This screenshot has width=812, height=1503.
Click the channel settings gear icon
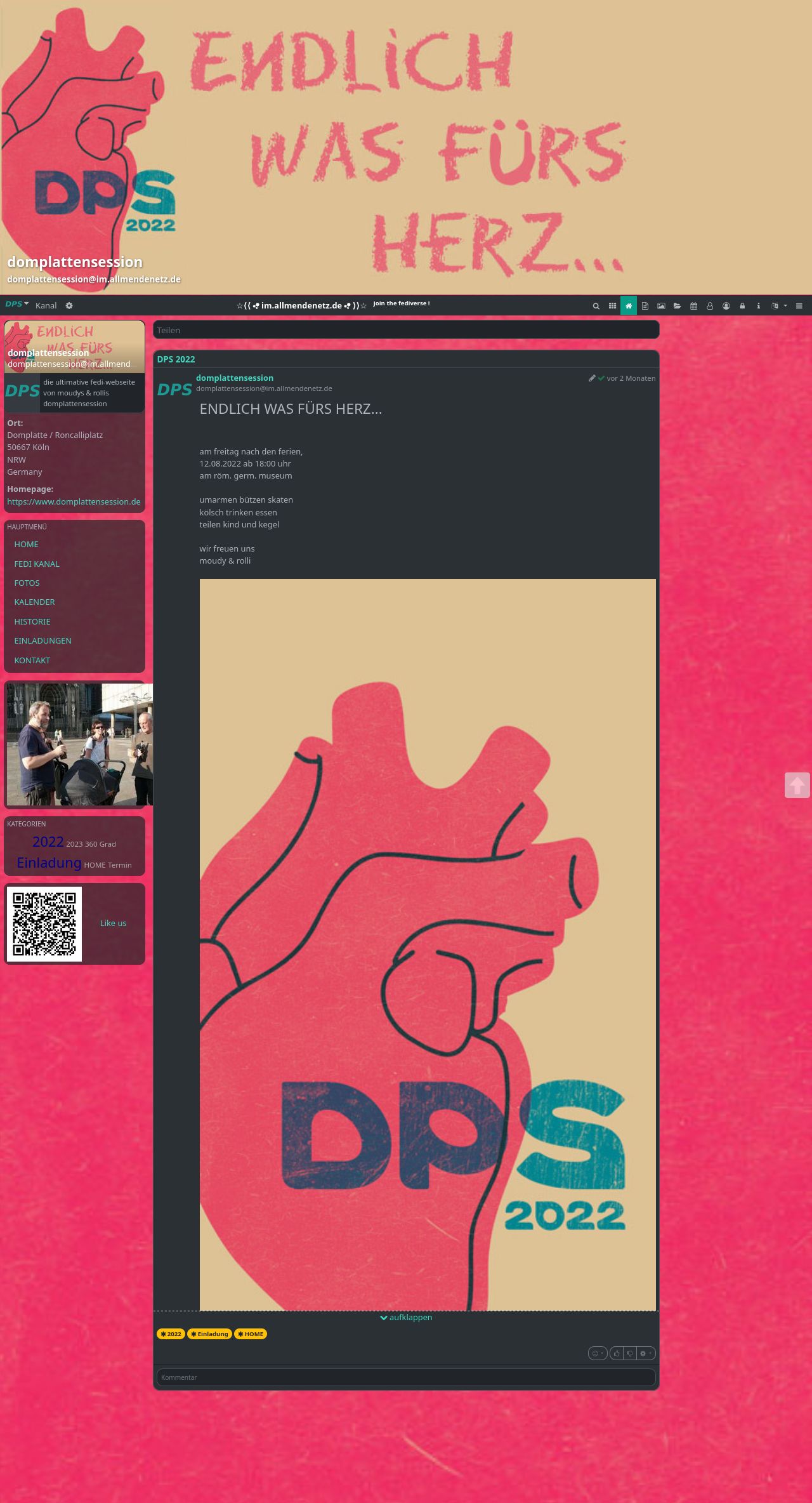coord(69,305)
